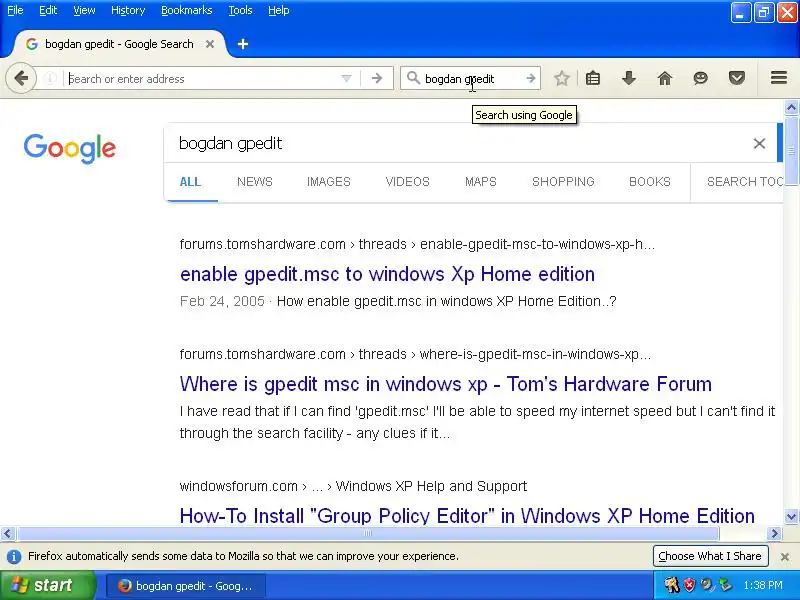Click the info icon in notification bar
The height and width of the screenshot is (600, 800).
(14, 556)
